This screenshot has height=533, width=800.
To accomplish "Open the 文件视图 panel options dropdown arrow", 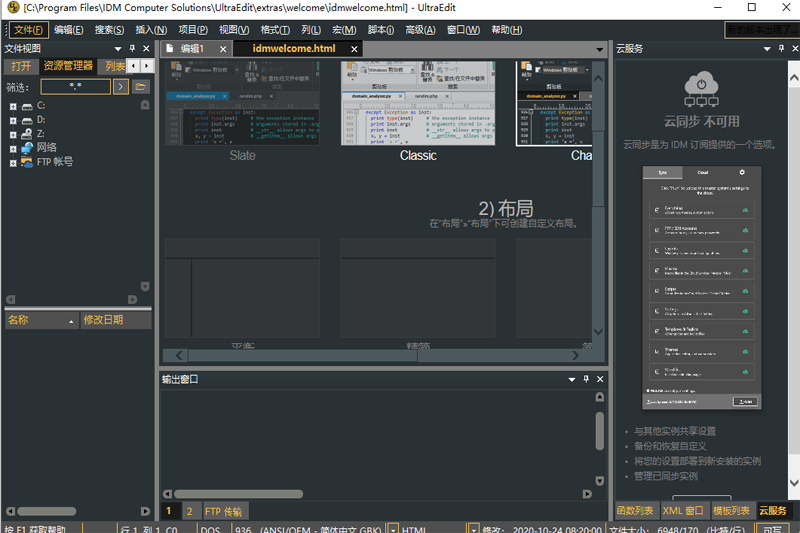I will (x=119, y=48).
